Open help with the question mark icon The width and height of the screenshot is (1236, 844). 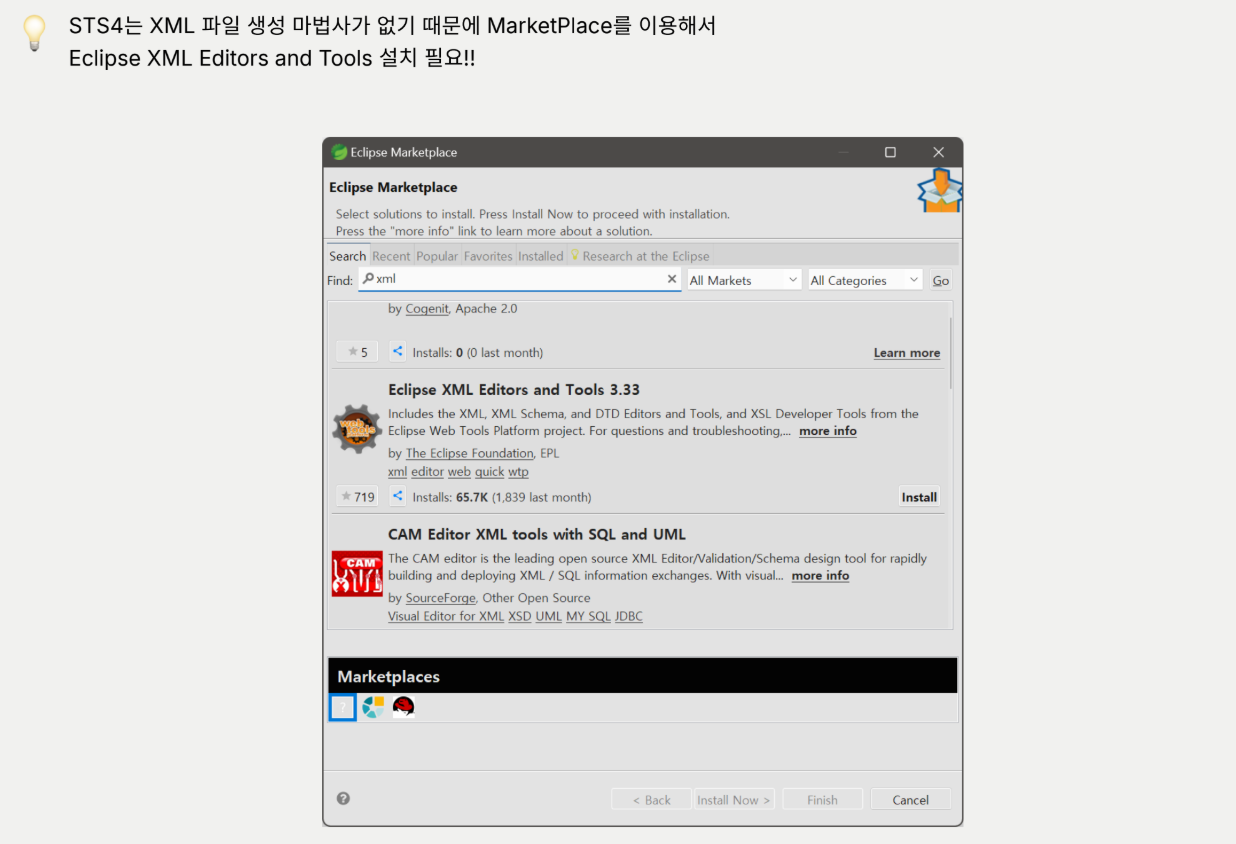[x=343, y=798]
